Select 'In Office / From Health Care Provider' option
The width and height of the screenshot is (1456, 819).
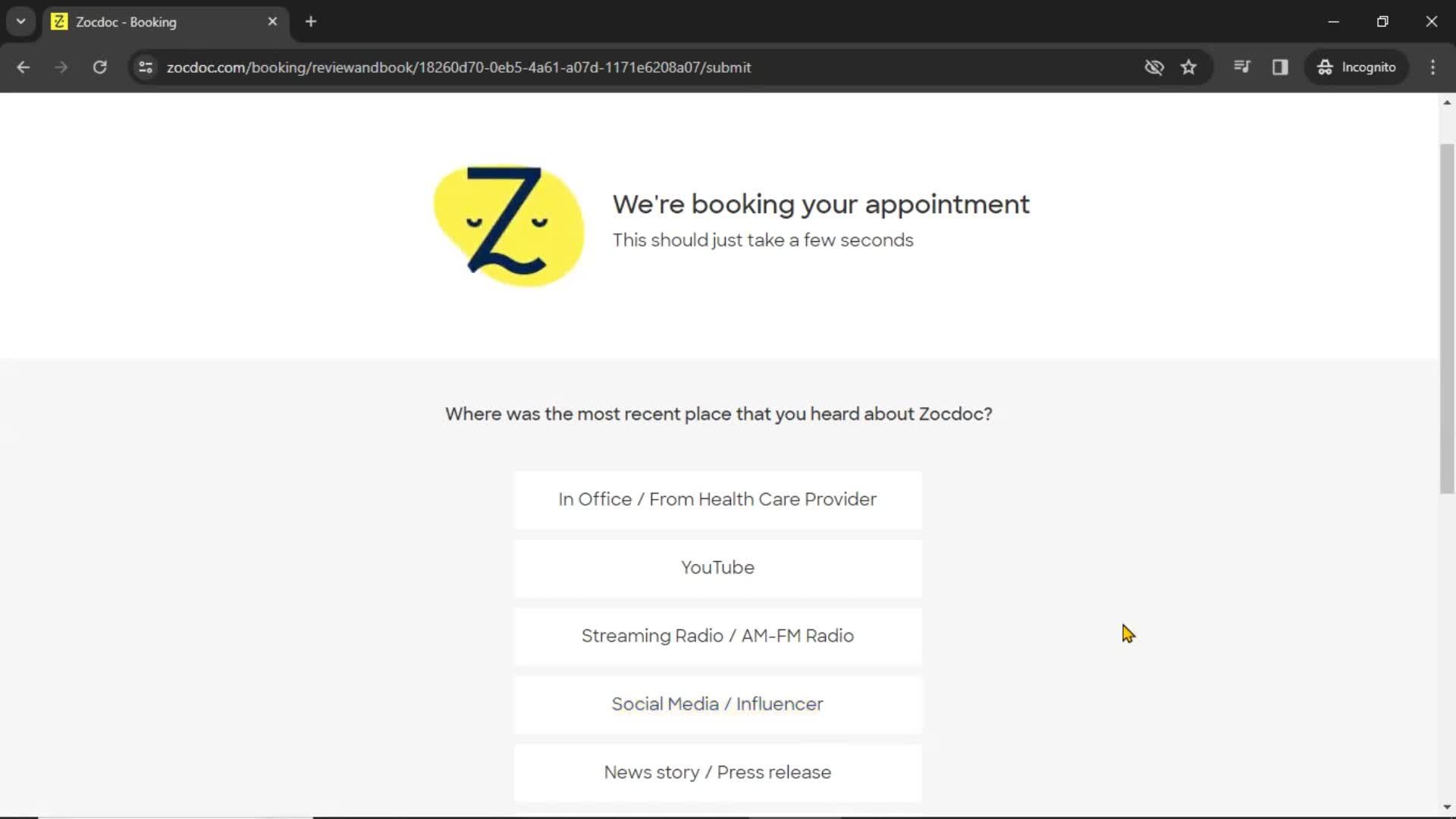tap(717, 498)
